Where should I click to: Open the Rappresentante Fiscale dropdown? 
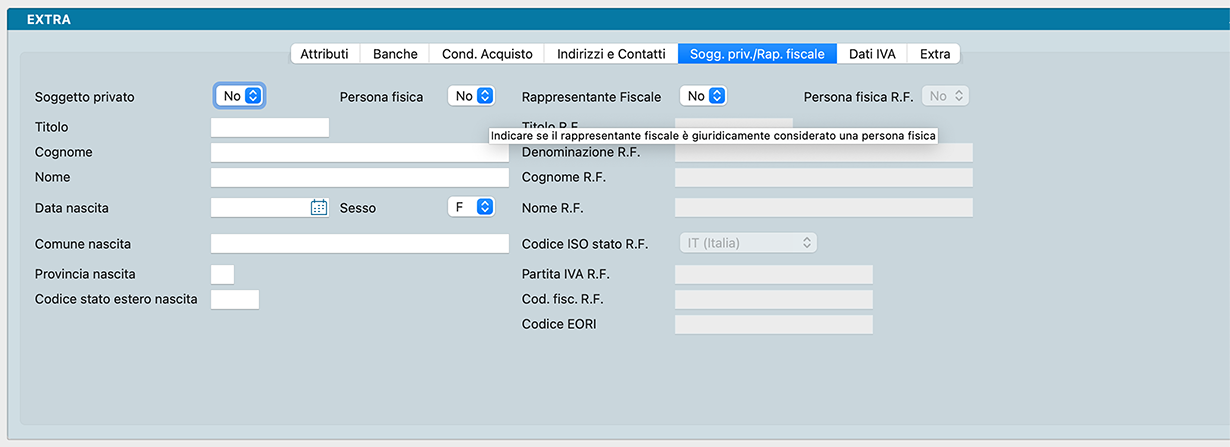coord(703,96)
